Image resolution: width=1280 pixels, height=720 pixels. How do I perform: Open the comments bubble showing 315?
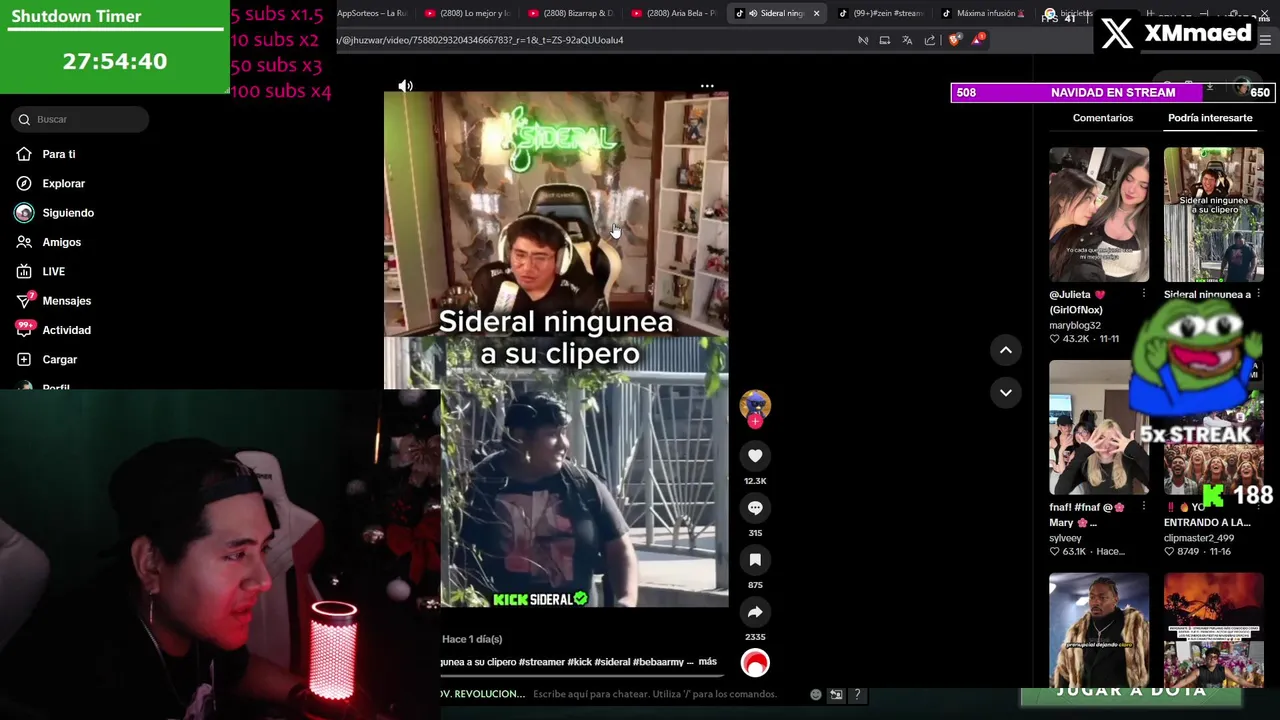point(755,508)
